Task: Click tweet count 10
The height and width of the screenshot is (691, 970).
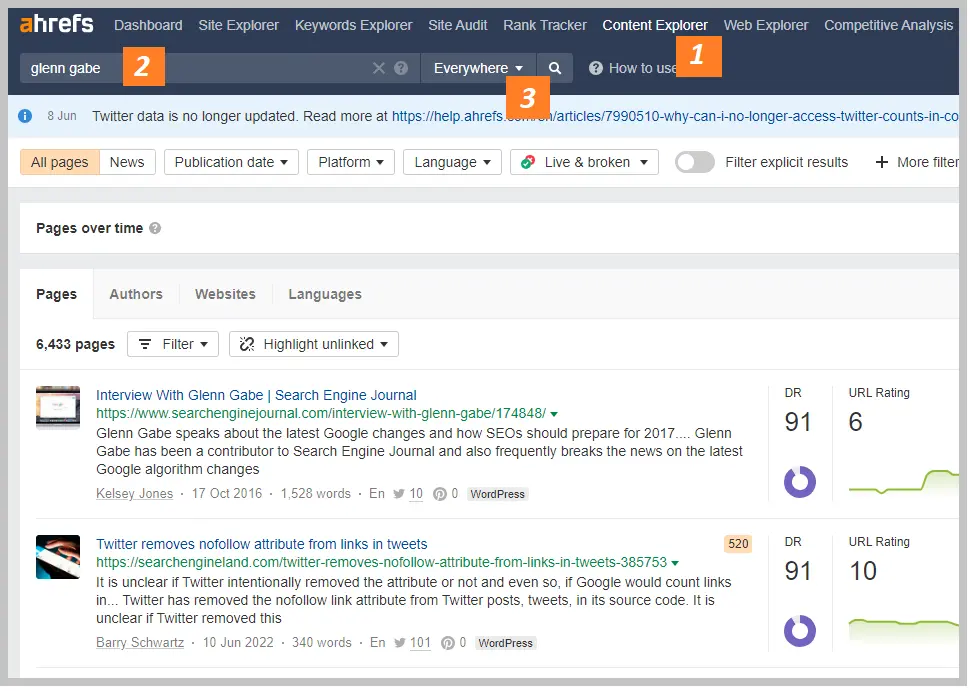Action: (x=416, y=494)
